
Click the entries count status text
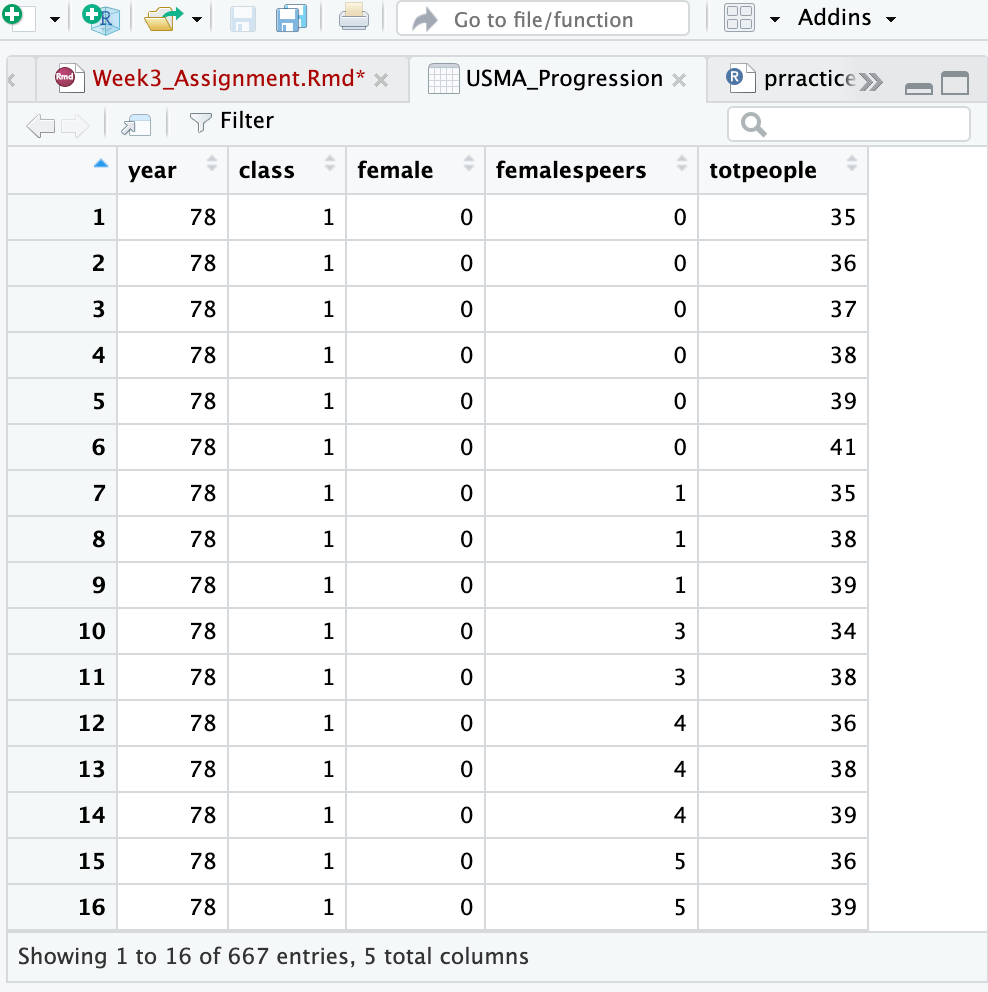(273, 956)
